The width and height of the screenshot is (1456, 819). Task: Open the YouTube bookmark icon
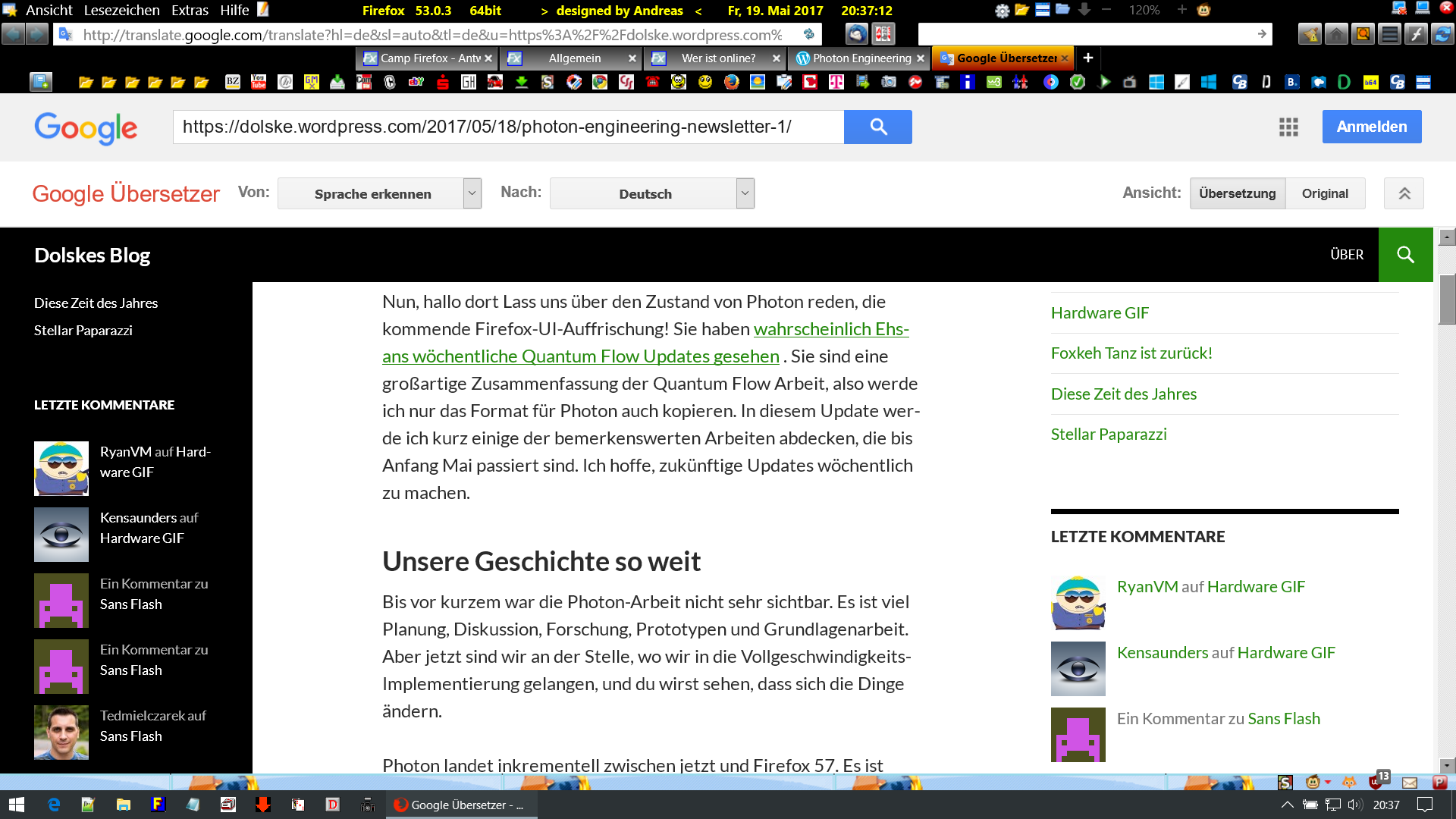coord(259,82)
